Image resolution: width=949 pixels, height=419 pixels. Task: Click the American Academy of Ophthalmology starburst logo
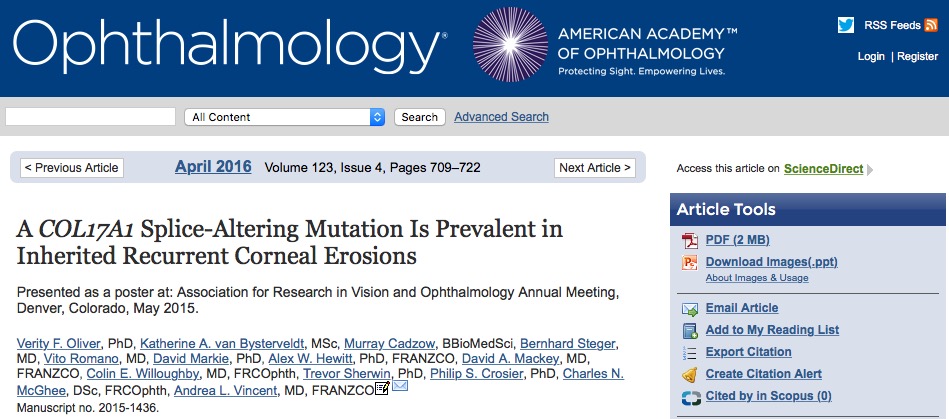click(x=510, y=44)
